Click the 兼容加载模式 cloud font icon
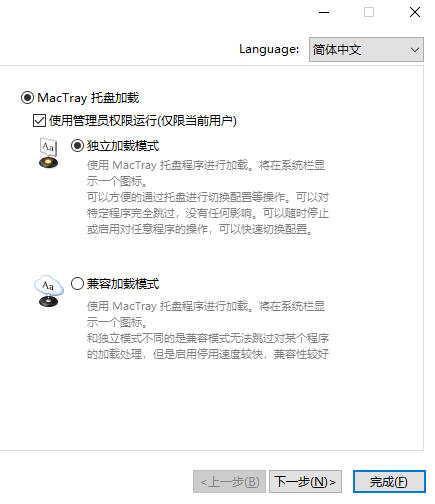435x504 pixels. pyautogui.click(x=49, y=291)
